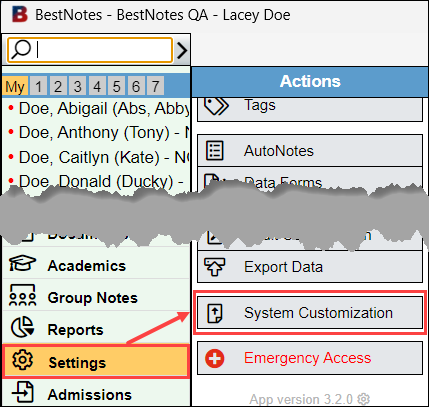Open the Settings module
Image resolution: width=429 pixels, height=407 pixels.
[96, 362]
